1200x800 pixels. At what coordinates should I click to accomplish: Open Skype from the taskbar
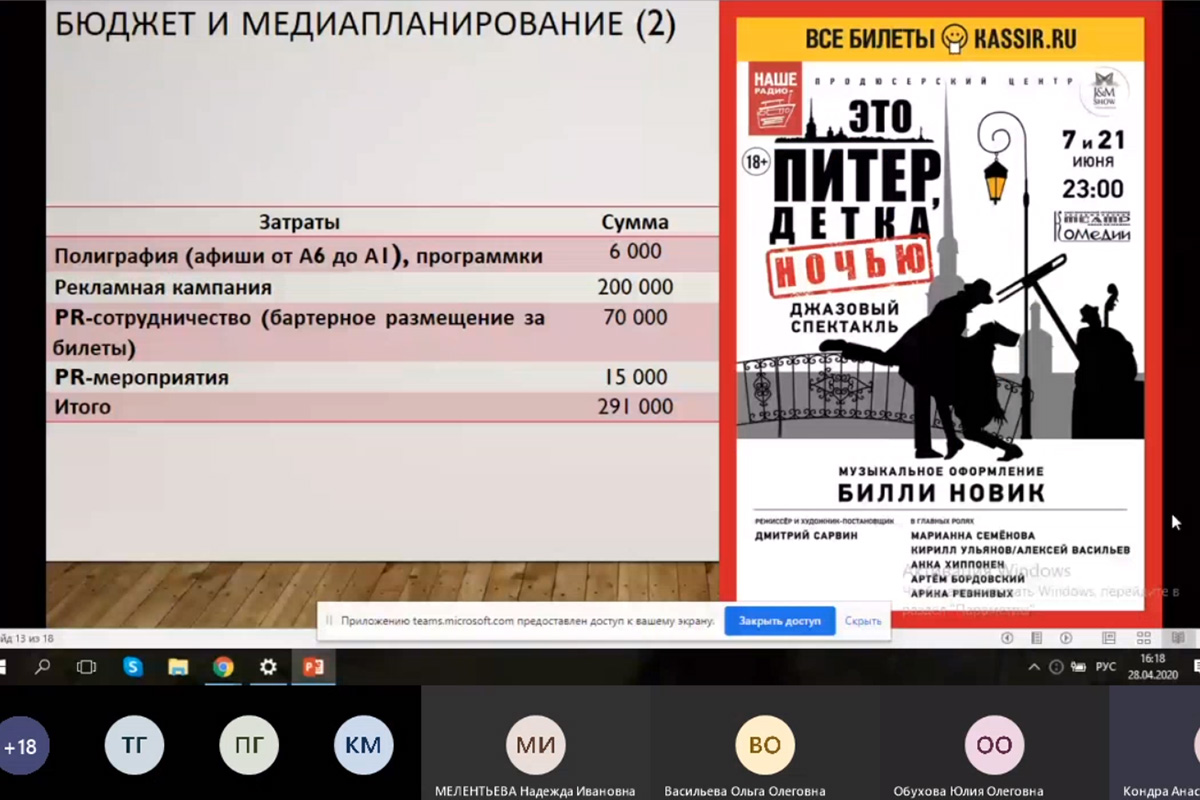click(x=133, y=666)
